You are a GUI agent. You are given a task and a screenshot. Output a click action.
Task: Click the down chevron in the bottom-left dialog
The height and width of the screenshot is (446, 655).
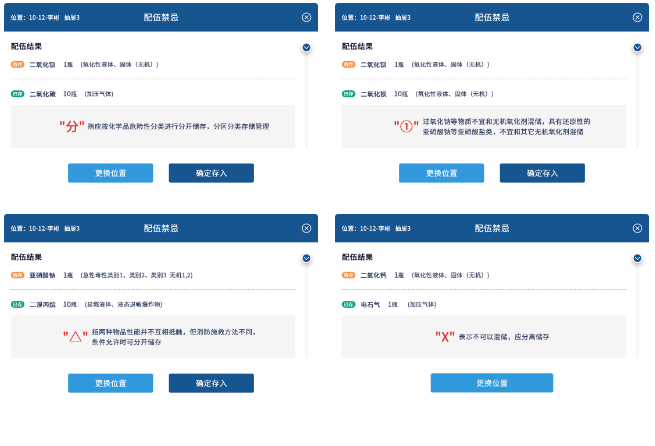[306, 257]
